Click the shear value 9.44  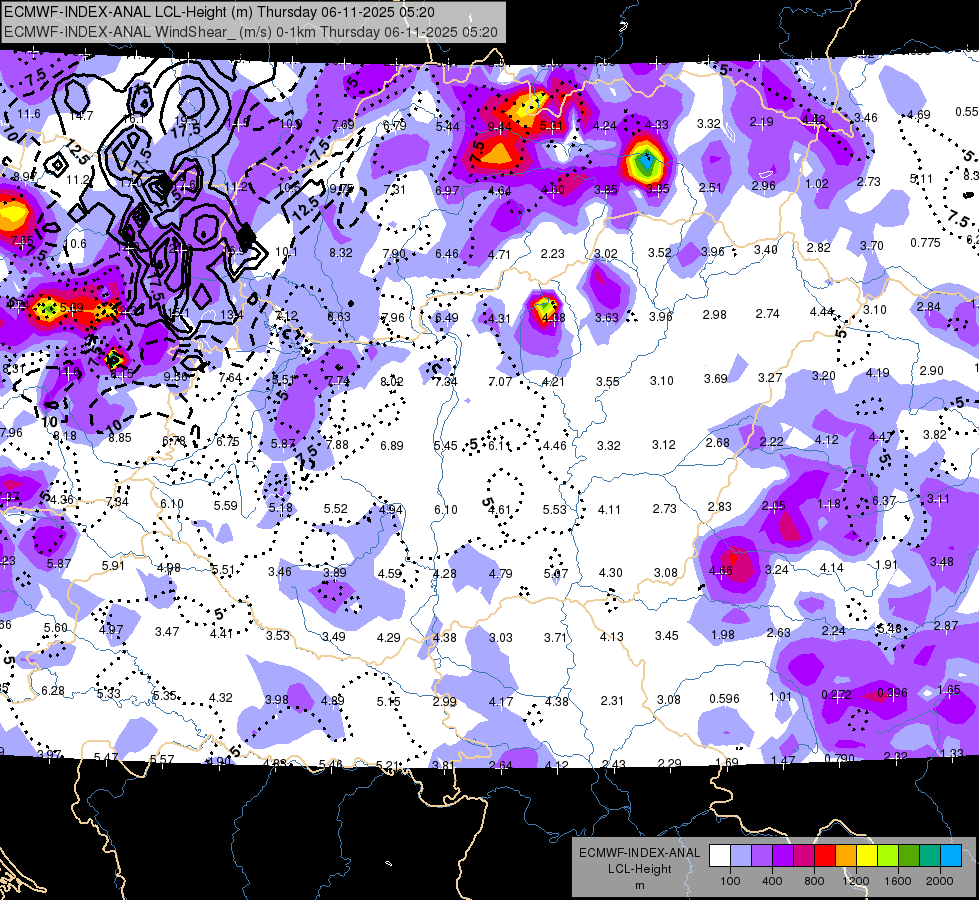pos(499,127)
